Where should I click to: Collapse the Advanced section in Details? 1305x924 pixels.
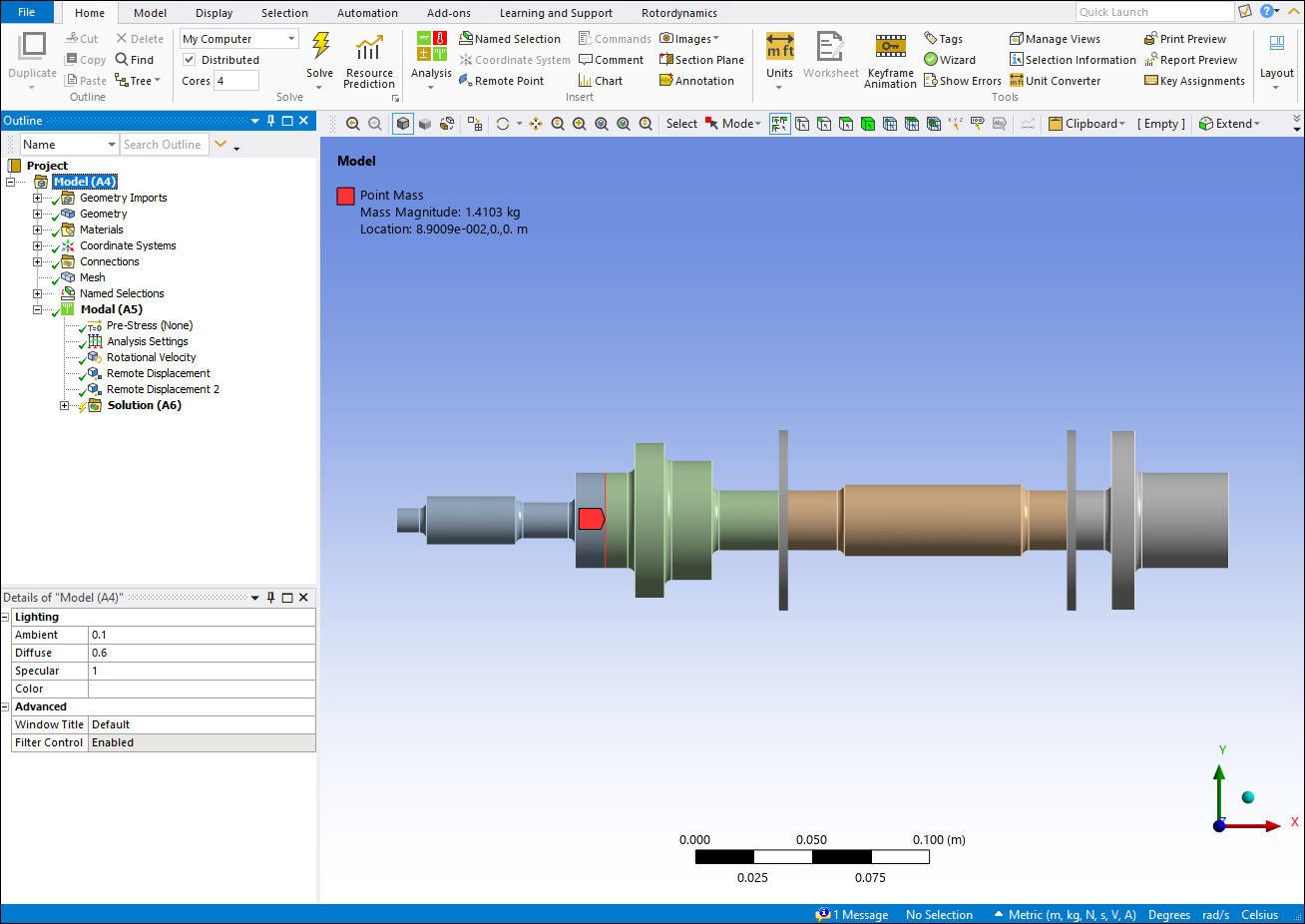pyautogui.click(x=6, y=707)
